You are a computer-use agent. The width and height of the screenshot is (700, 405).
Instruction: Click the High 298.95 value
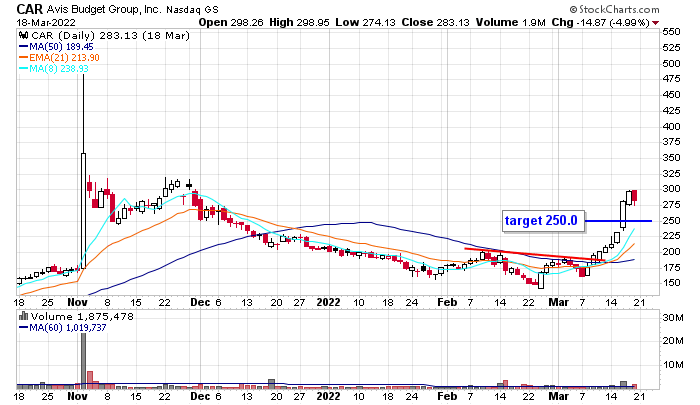[x=299, y=22]
